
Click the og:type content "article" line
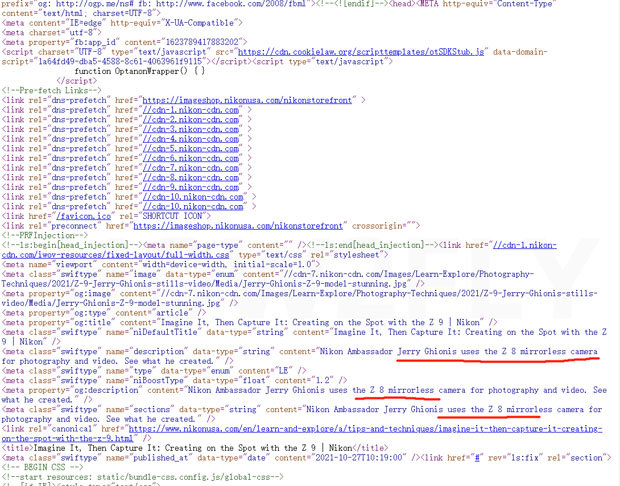(x=104, y=313)
